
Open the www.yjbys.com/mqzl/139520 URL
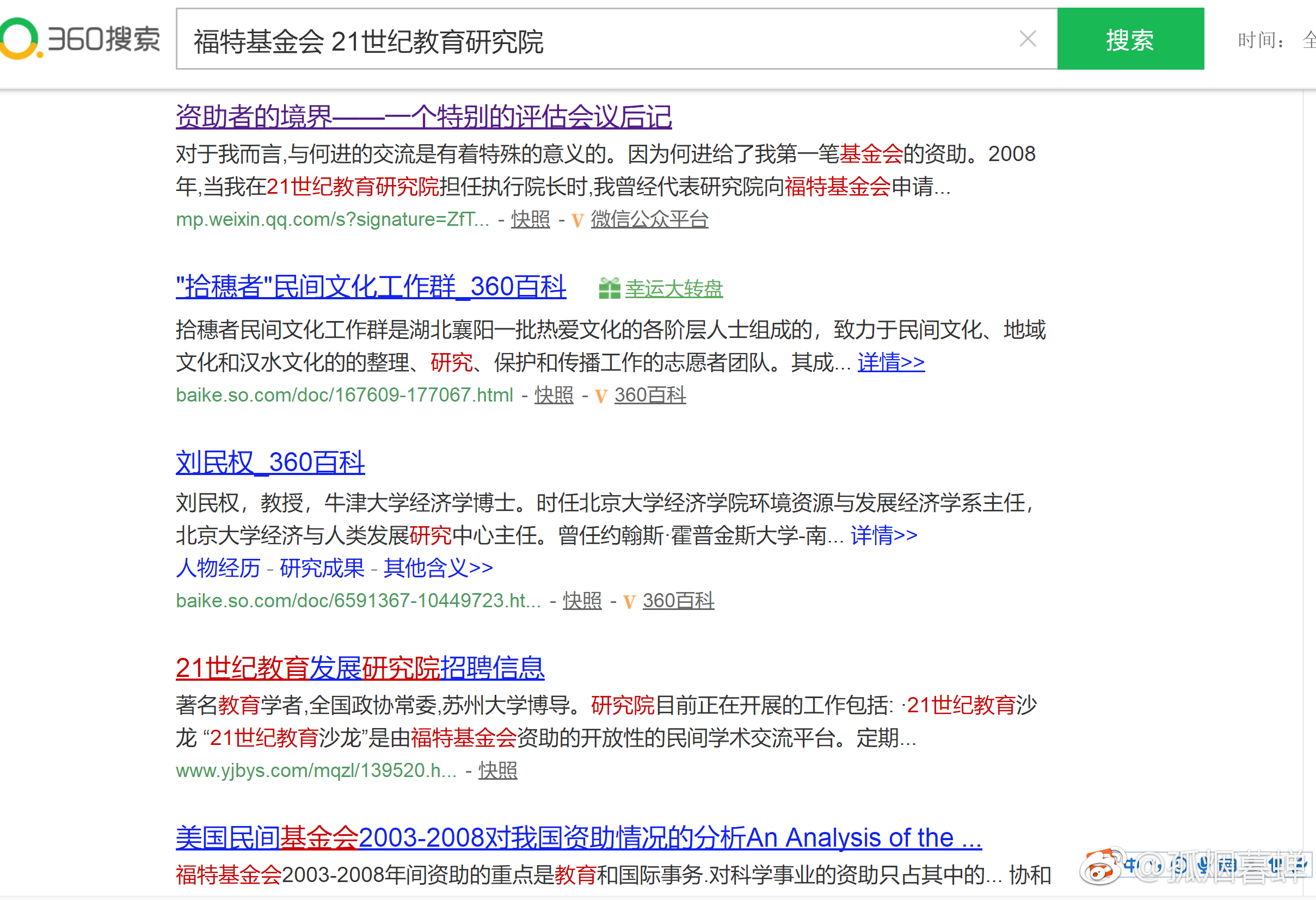coord(316,770)
